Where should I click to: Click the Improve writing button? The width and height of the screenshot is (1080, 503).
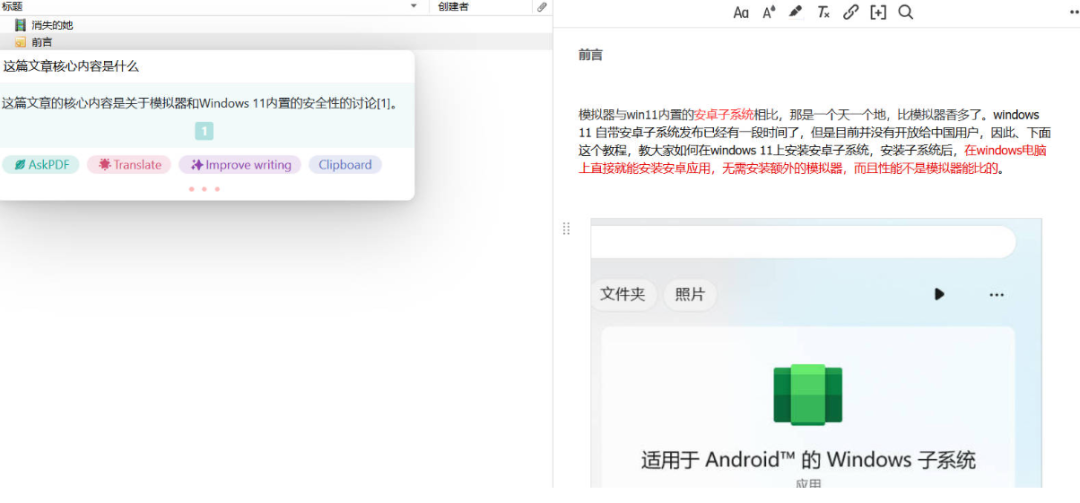(x=240, y=165)
